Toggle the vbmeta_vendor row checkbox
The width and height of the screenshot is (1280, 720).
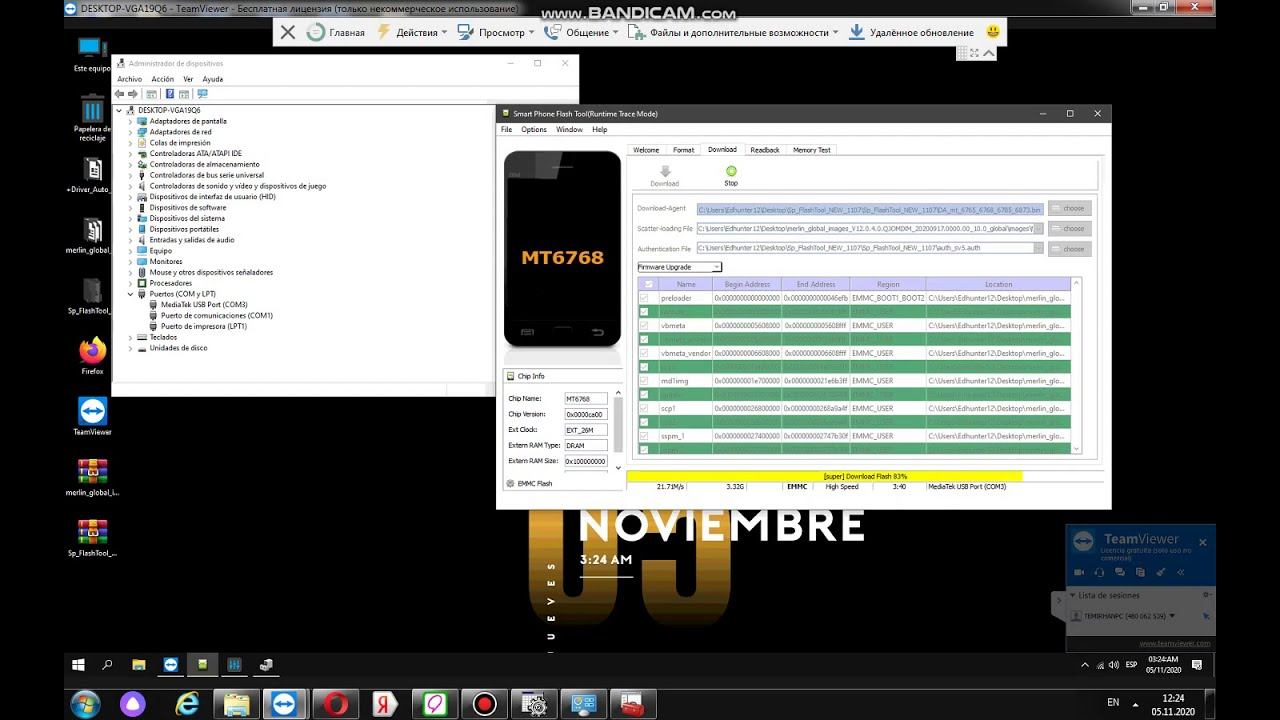[x=645, y=353]
